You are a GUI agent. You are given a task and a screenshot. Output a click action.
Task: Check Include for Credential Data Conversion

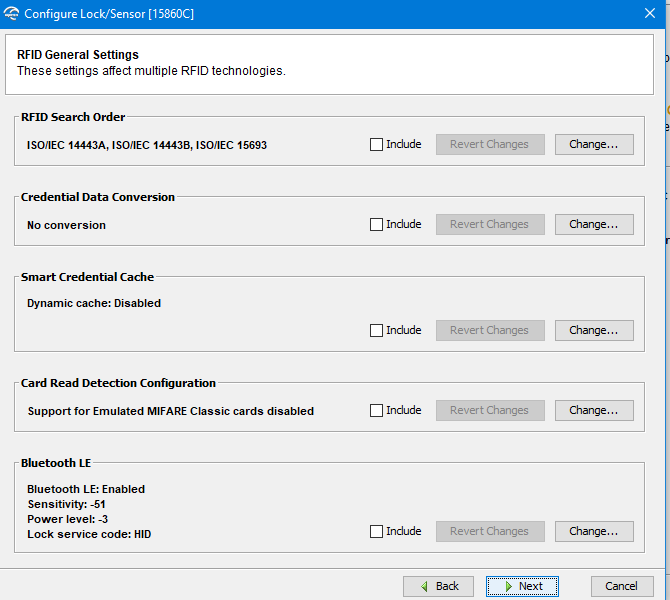tap(377, 224)
